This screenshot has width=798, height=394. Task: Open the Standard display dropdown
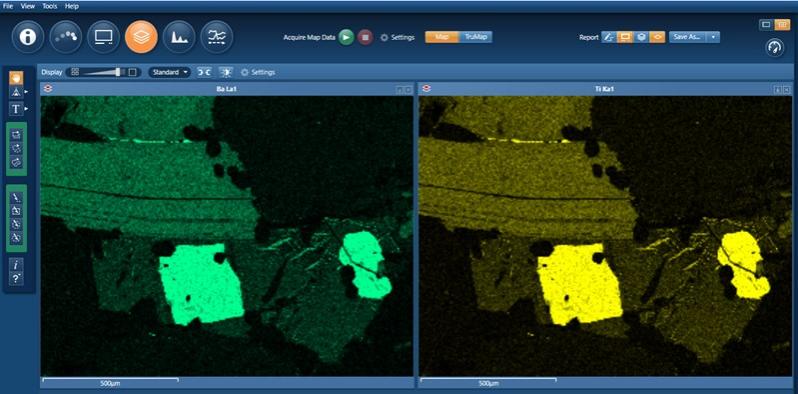[x=169, y=72]
